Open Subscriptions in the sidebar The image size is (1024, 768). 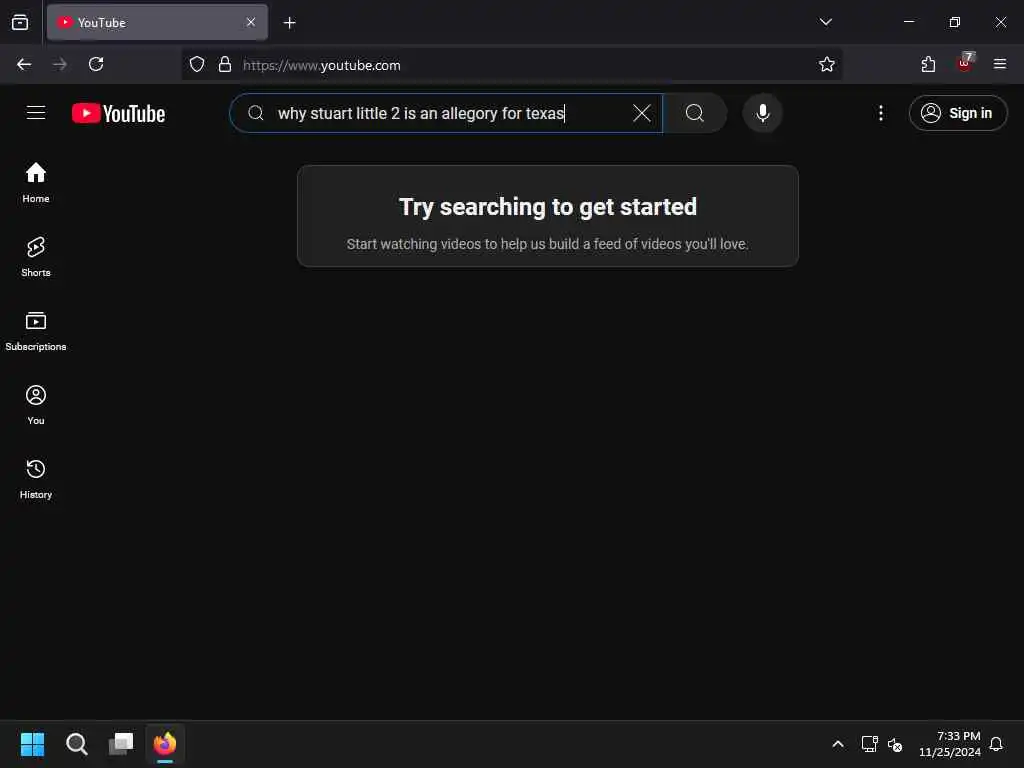[x=36, y=331]
